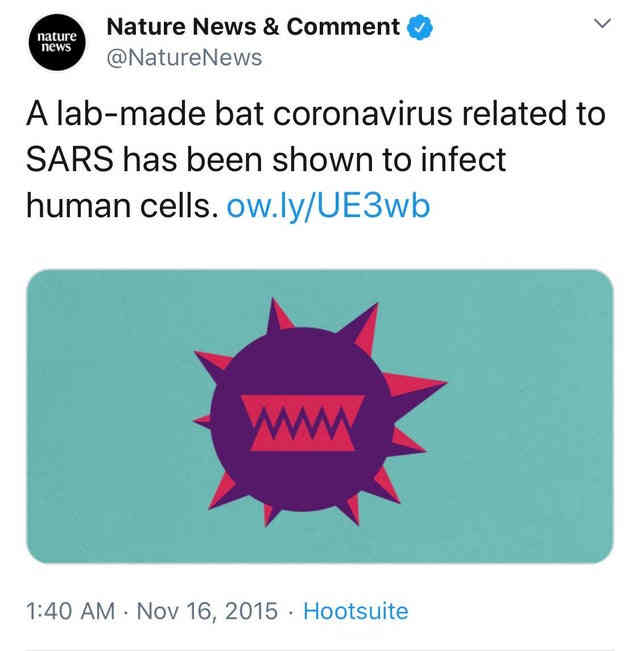Click "human cells." in the tweet text
Viewport: 640px width, 651px height.
coord(118,206)
